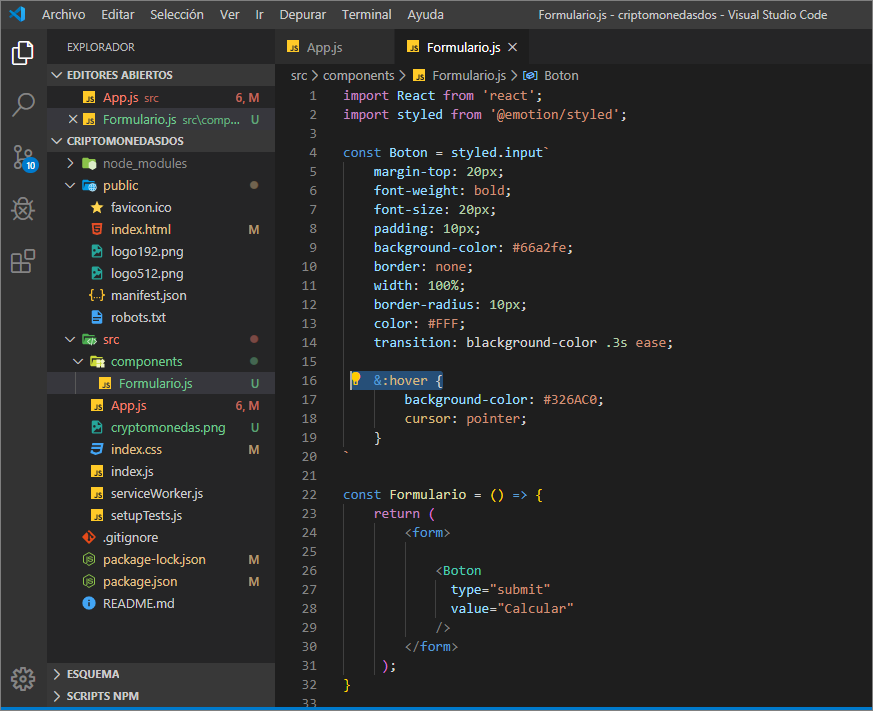
Task: Click Boton in the breadcrumb path
Action: [561, 75]
